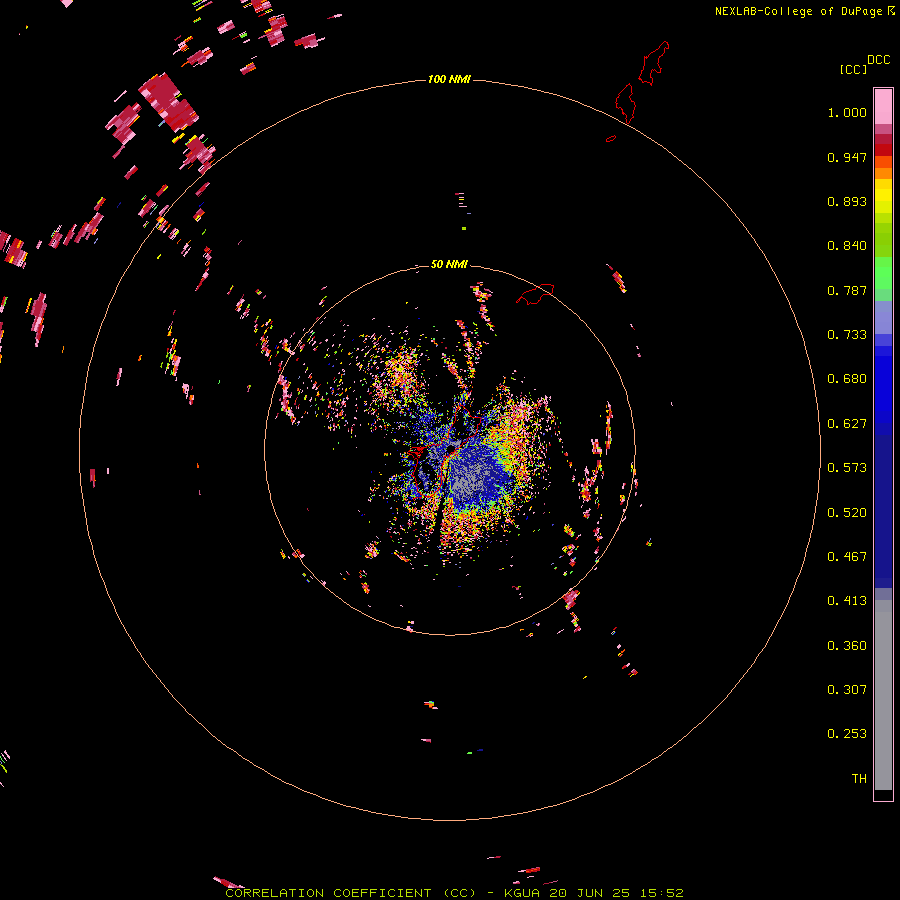The width and height of the screenshot is (900, 900).
Task: Click the 0.307 scale value
Action: 847,690
